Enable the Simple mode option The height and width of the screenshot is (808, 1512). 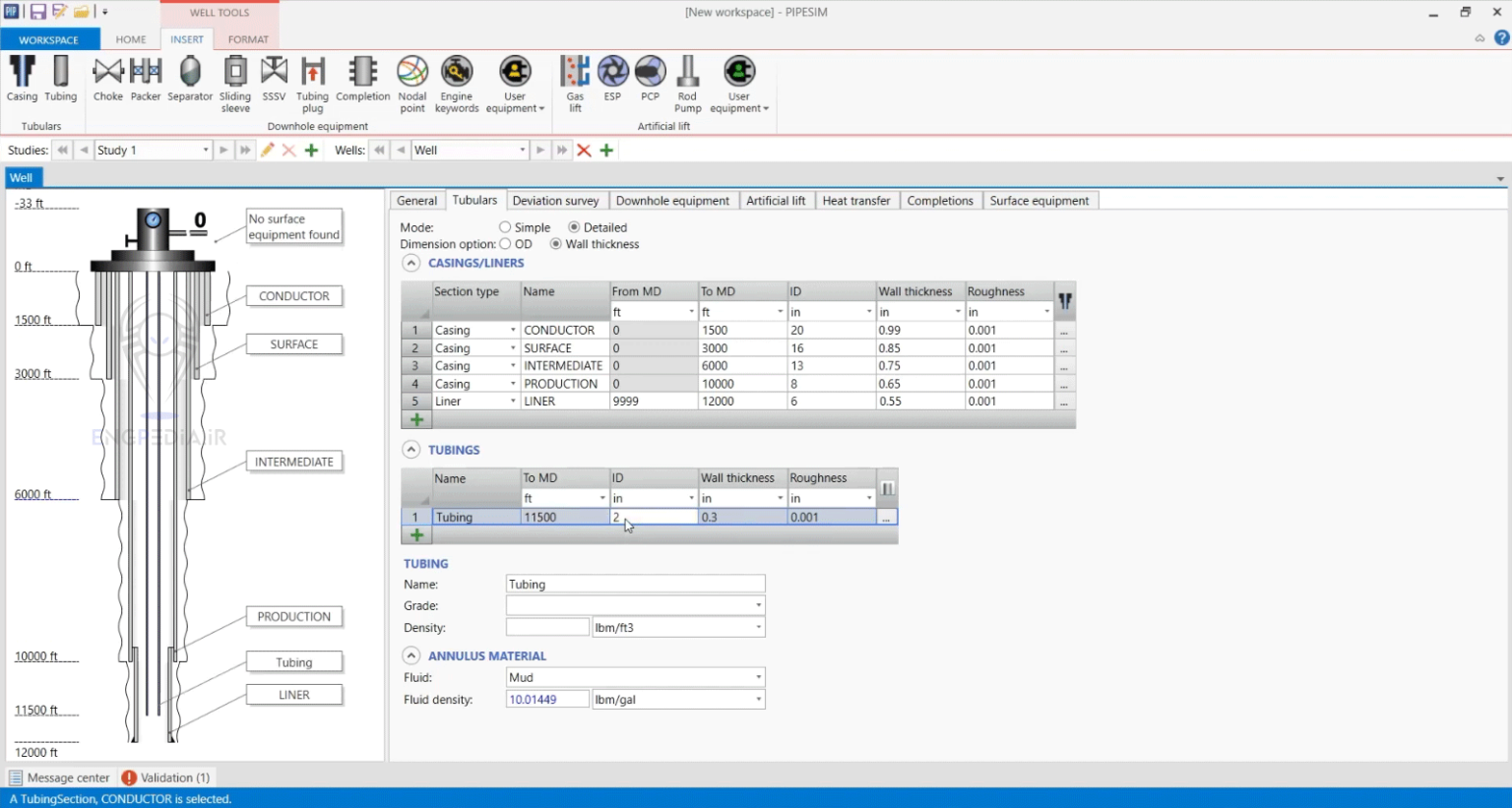pyautogui.click(x=503, y=227)
